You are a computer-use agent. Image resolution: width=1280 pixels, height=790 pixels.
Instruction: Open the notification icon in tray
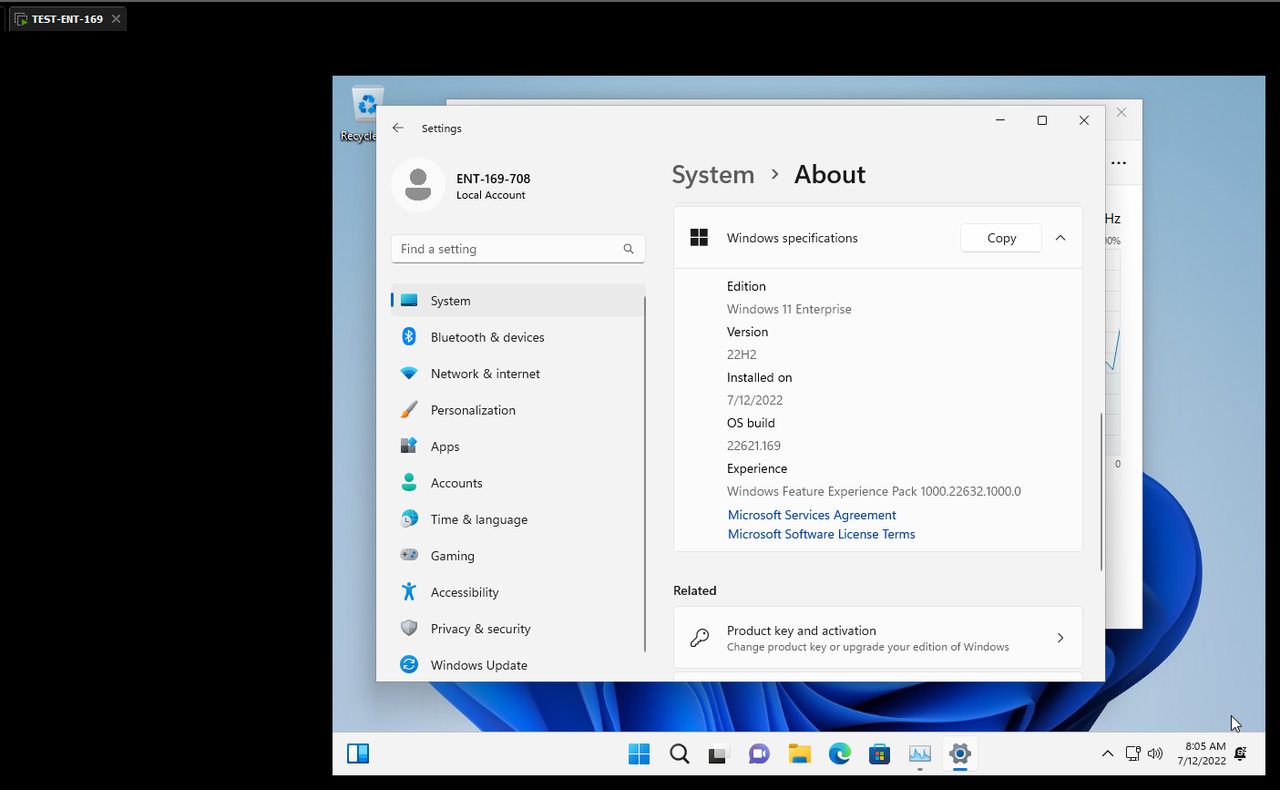pos(1241,753)
